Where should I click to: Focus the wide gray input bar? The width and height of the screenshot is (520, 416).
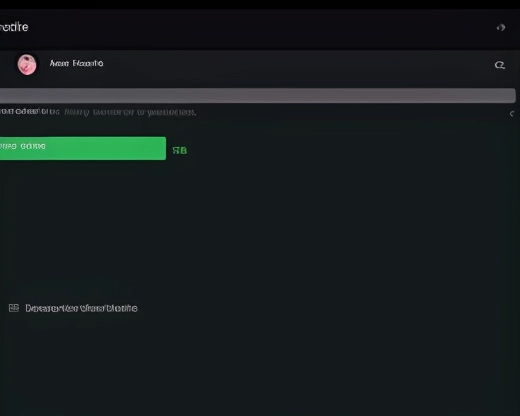[258, 96]
